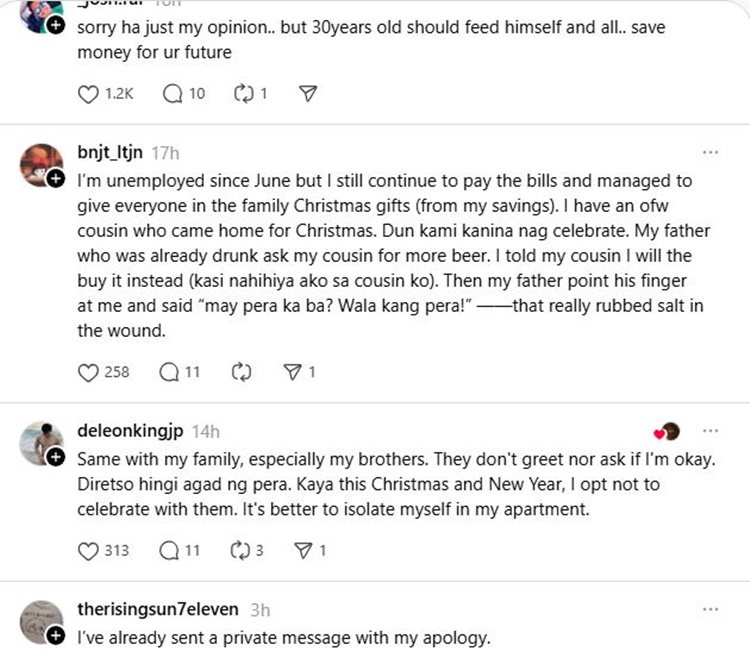
Task: Follow bnjt_ltjn using avatar plus badge
Action: [x=56, y=178]
